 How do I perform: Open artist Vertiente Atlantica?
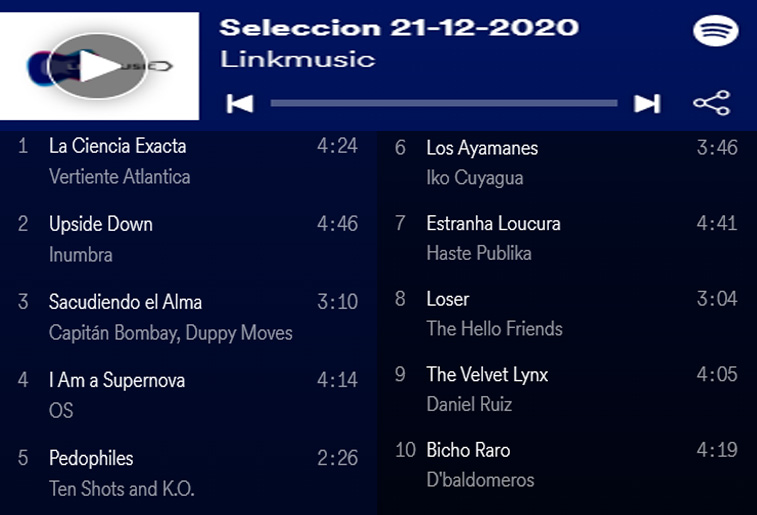point(119,177)
